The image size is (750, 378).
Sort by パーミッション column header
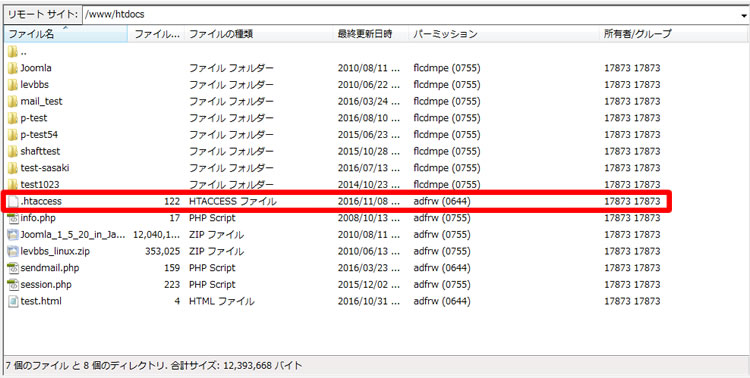click(504, 34)
